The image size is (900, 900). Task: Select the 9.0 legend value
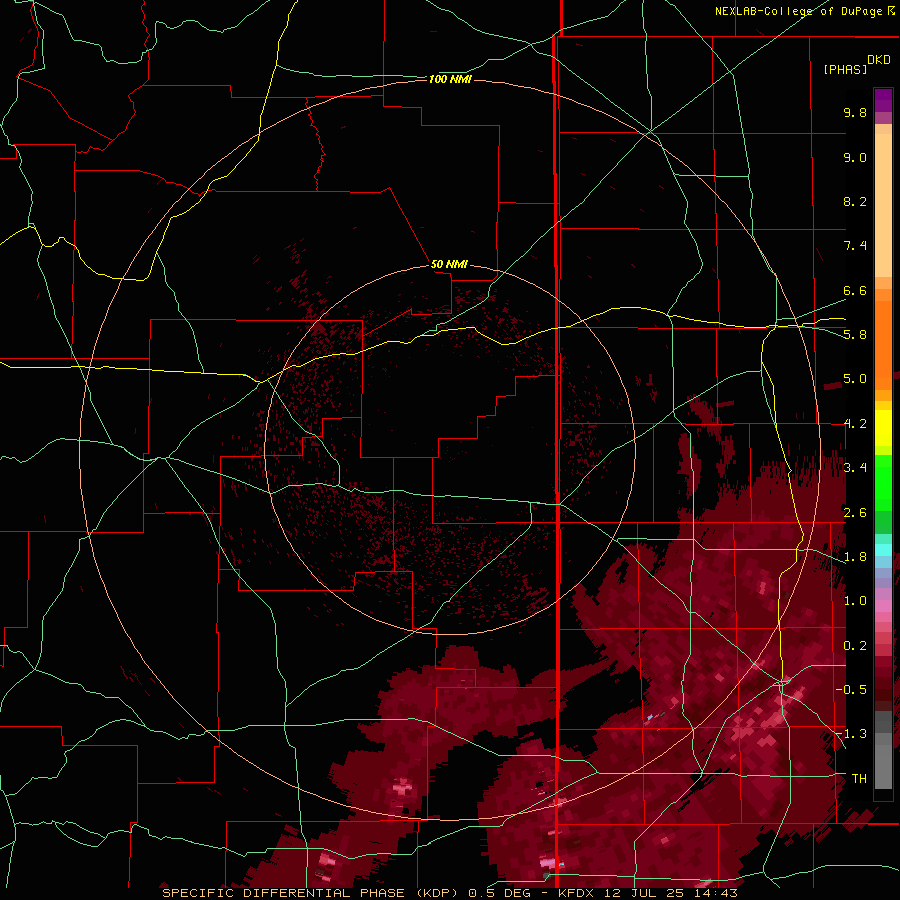[x=855, y=157]
